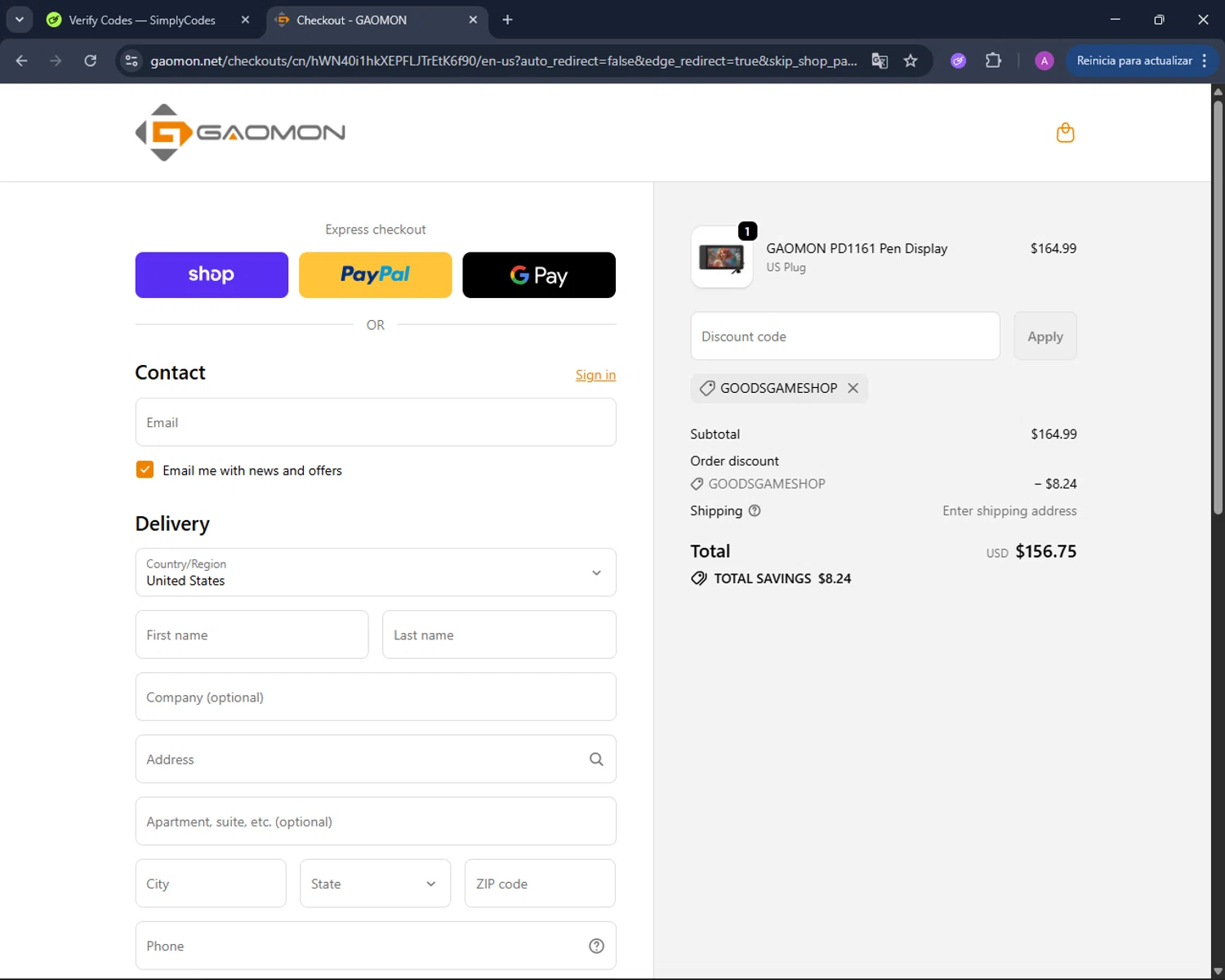Click browser back arrow

point(22,60)
